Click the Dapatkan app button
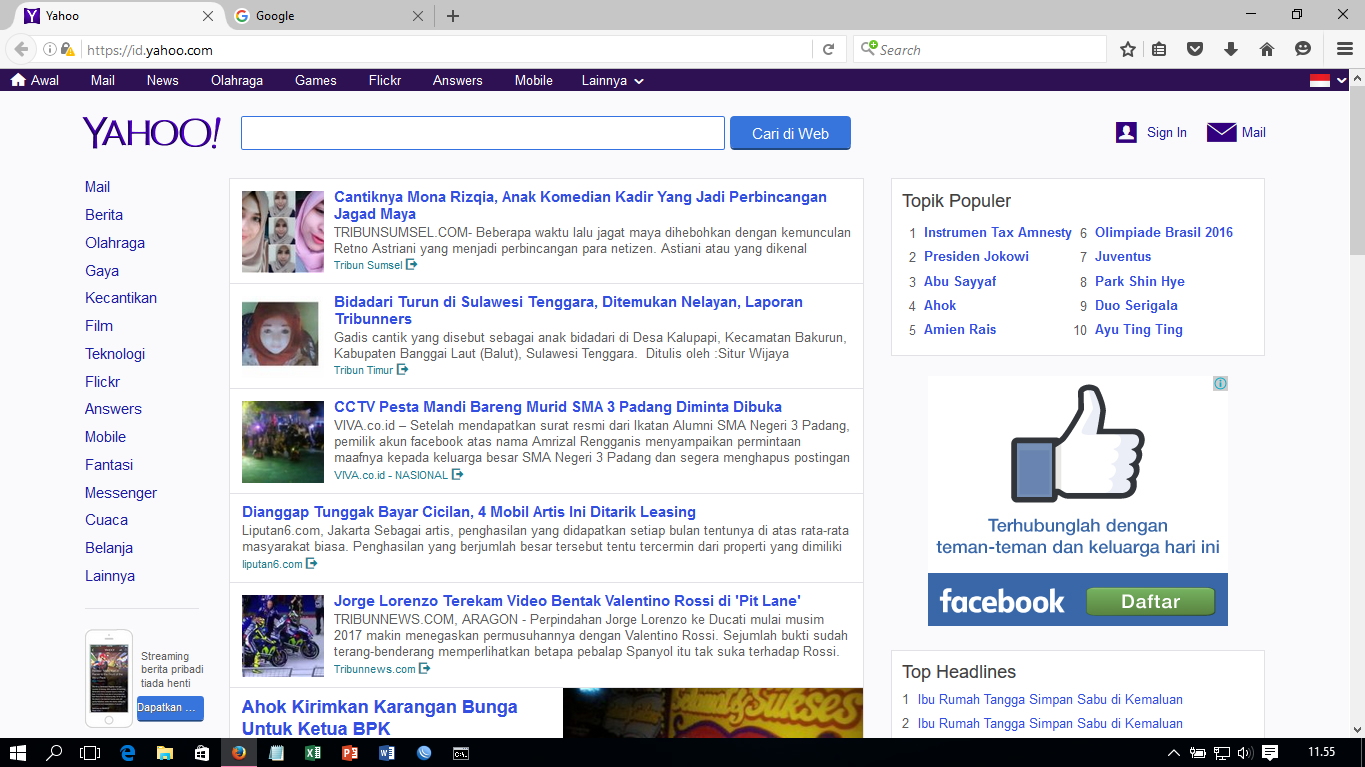 click(x=170, y=708)
